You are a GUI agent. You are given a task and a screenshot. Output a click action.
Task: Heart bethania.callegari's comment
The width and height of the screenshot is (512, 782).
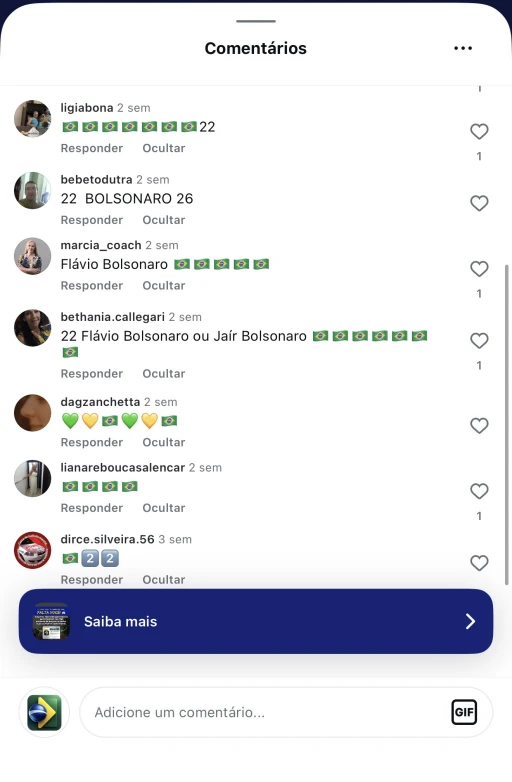pyautogui.click(x=479, y=341)
